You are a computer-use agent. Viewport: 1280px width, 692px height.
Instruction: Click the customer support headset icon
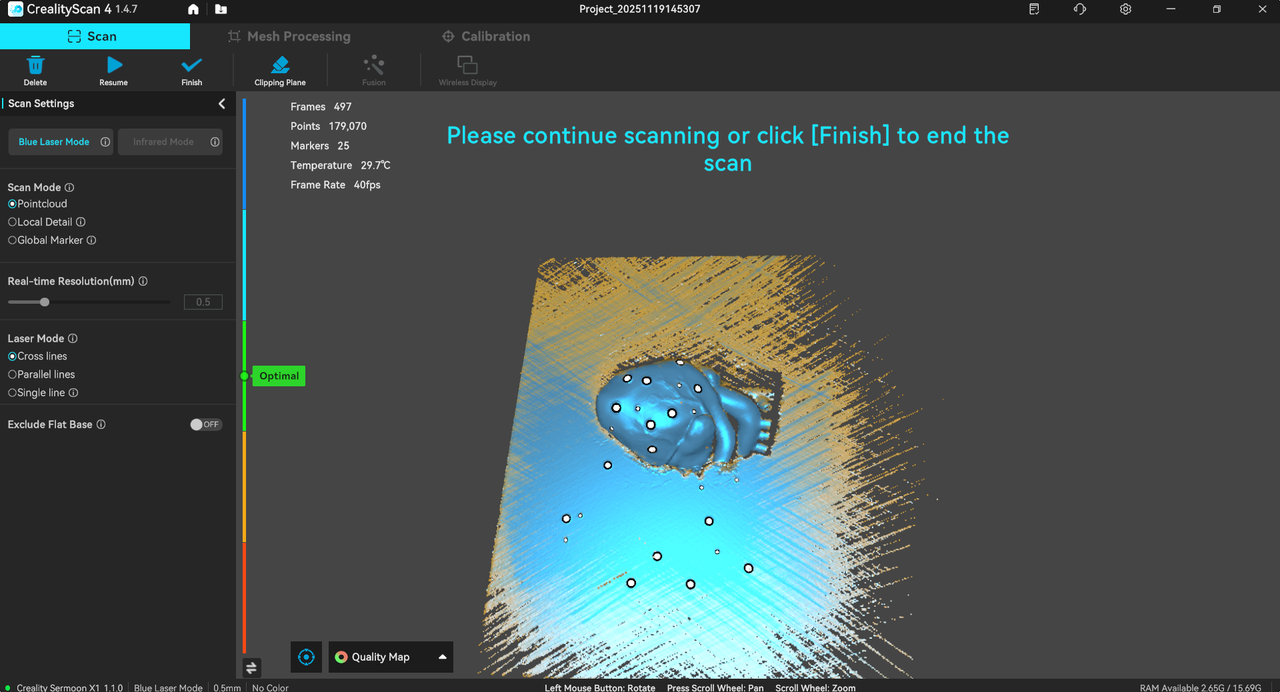click(x=1079, y=9)
